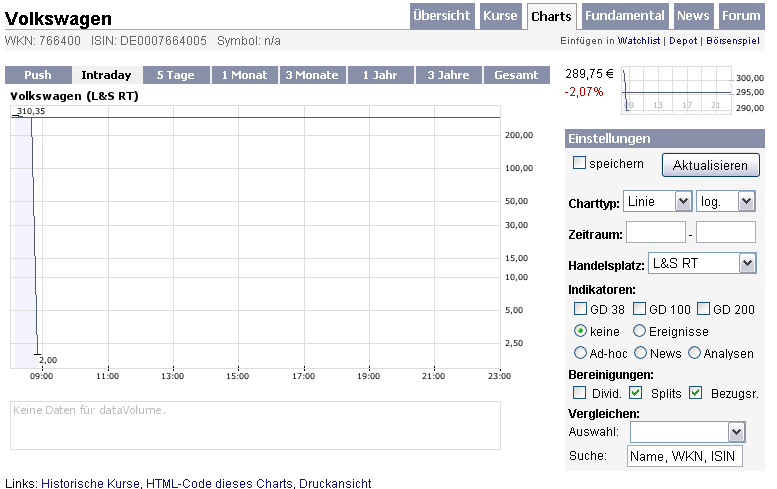Click the 310,35 high marker on chart
Image resolution: width=777 pixels, height=489 pixels.
[x=31, y=111]
